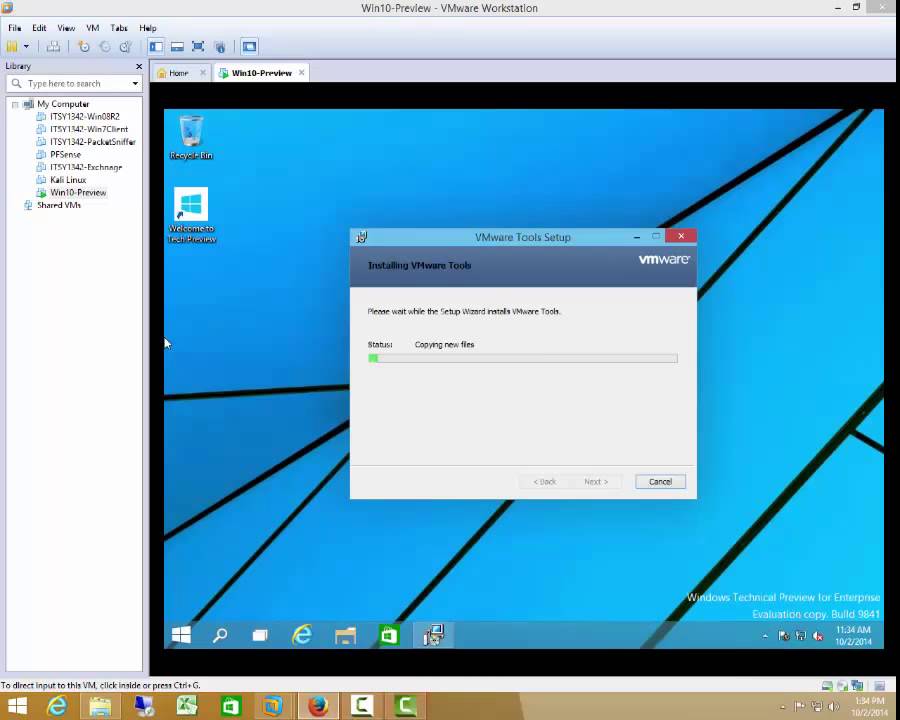Select Kali Linux in the library
The image size is (900, 720).
tap(68, 180)
